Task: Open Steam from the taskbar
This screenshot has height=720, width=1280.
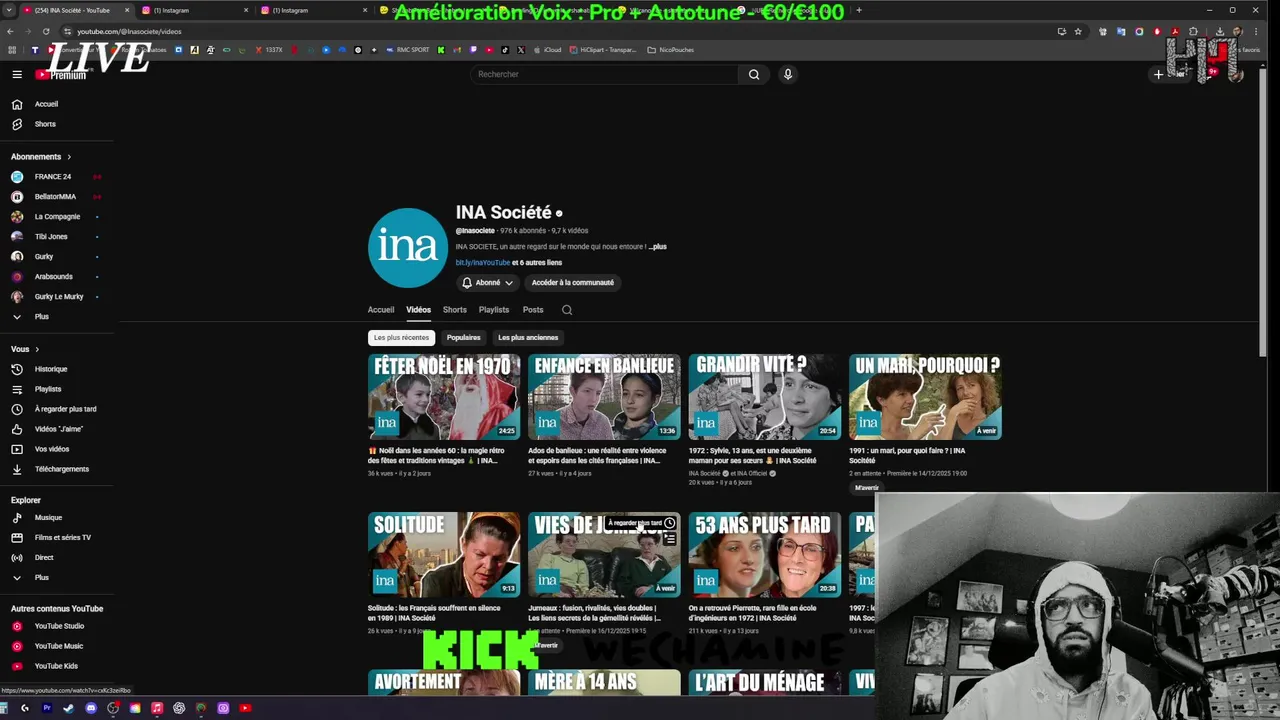Action: click(x=69, y=708)
